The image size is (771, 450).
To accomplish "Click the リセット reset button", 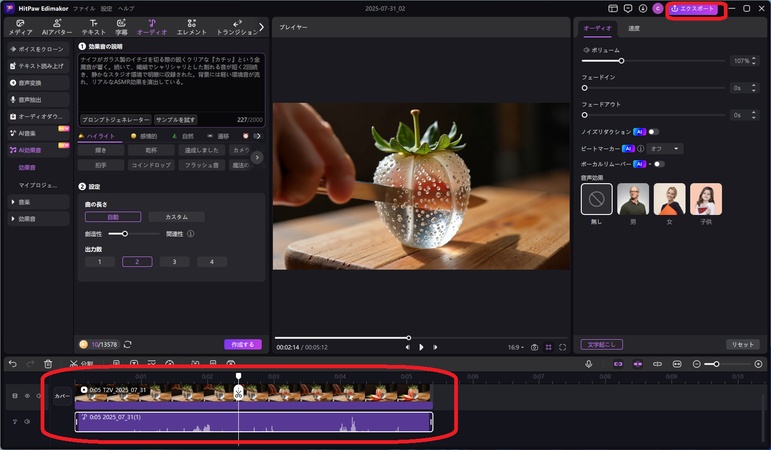I will point(742,344).
